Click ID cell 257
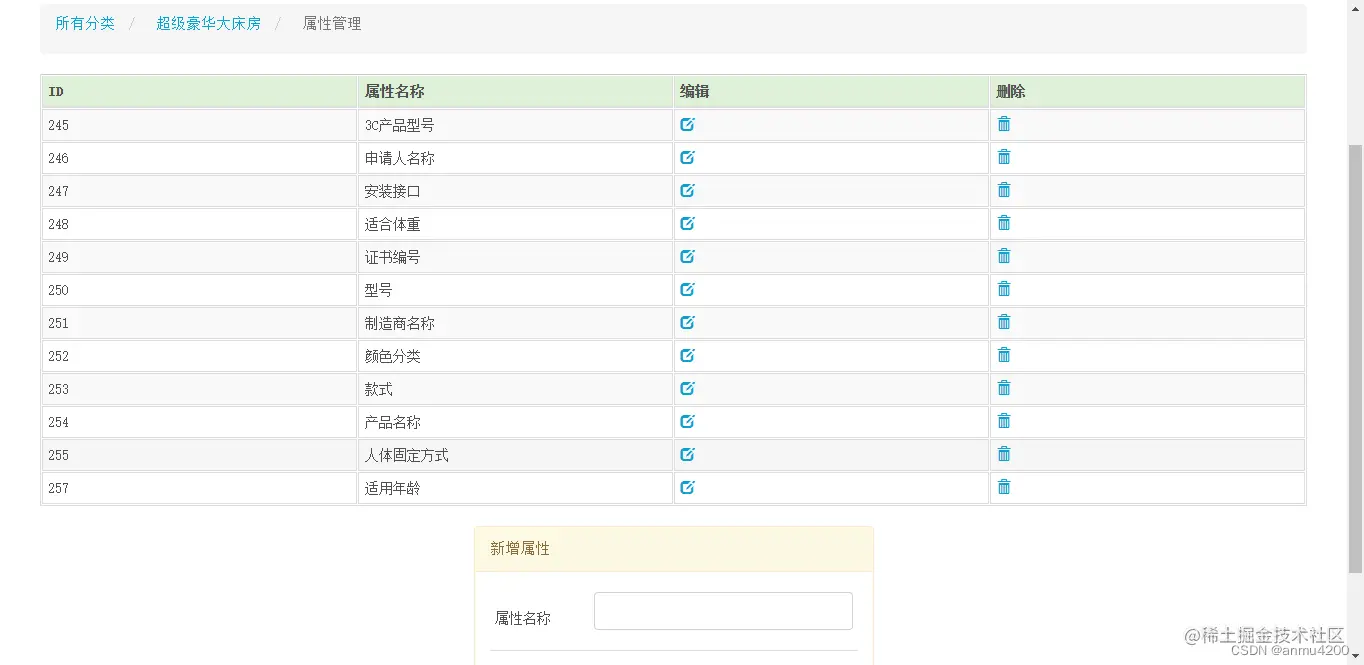 click(x=200, y=488)
